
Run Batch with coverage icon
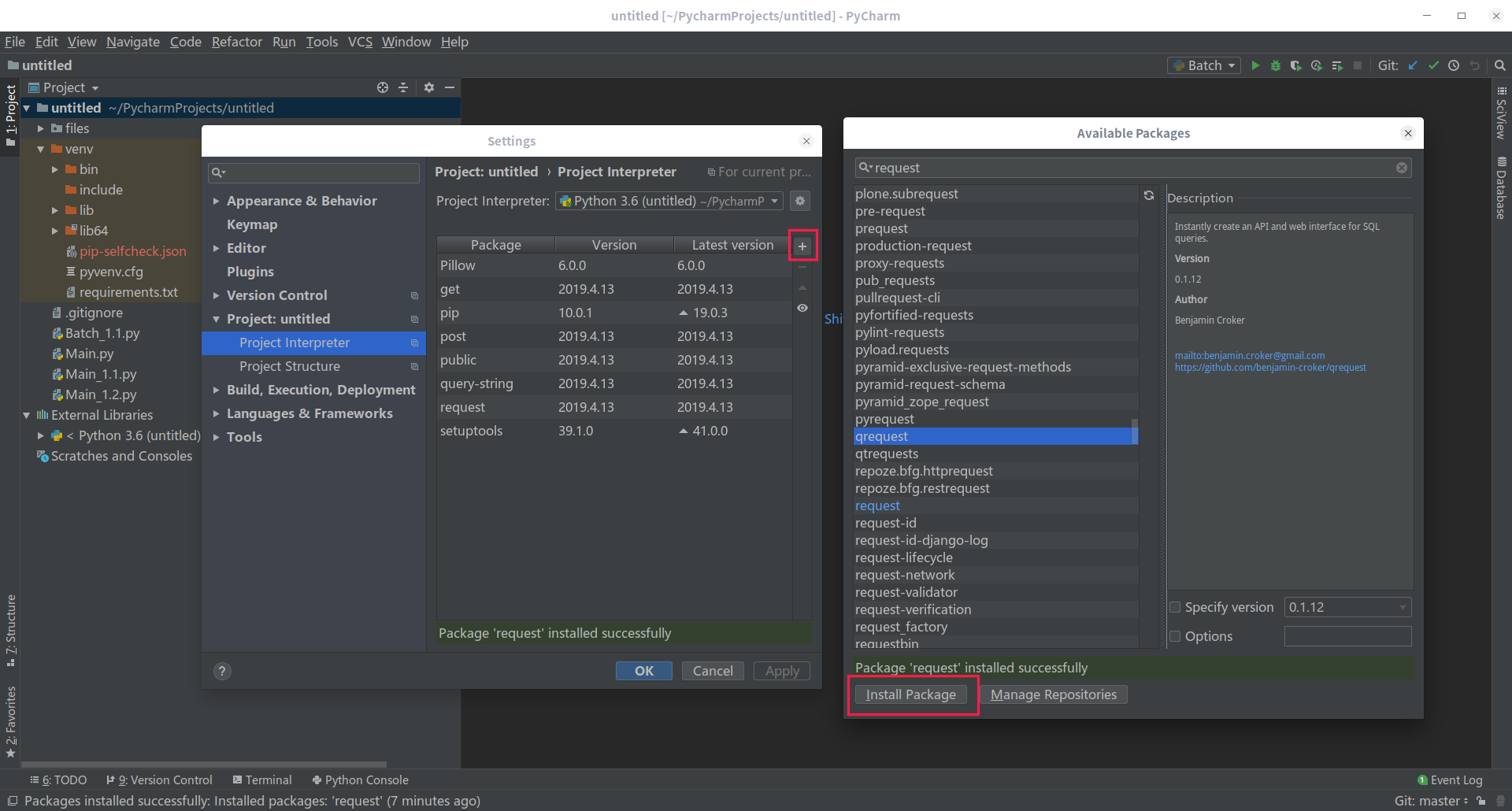[1296, 65]
